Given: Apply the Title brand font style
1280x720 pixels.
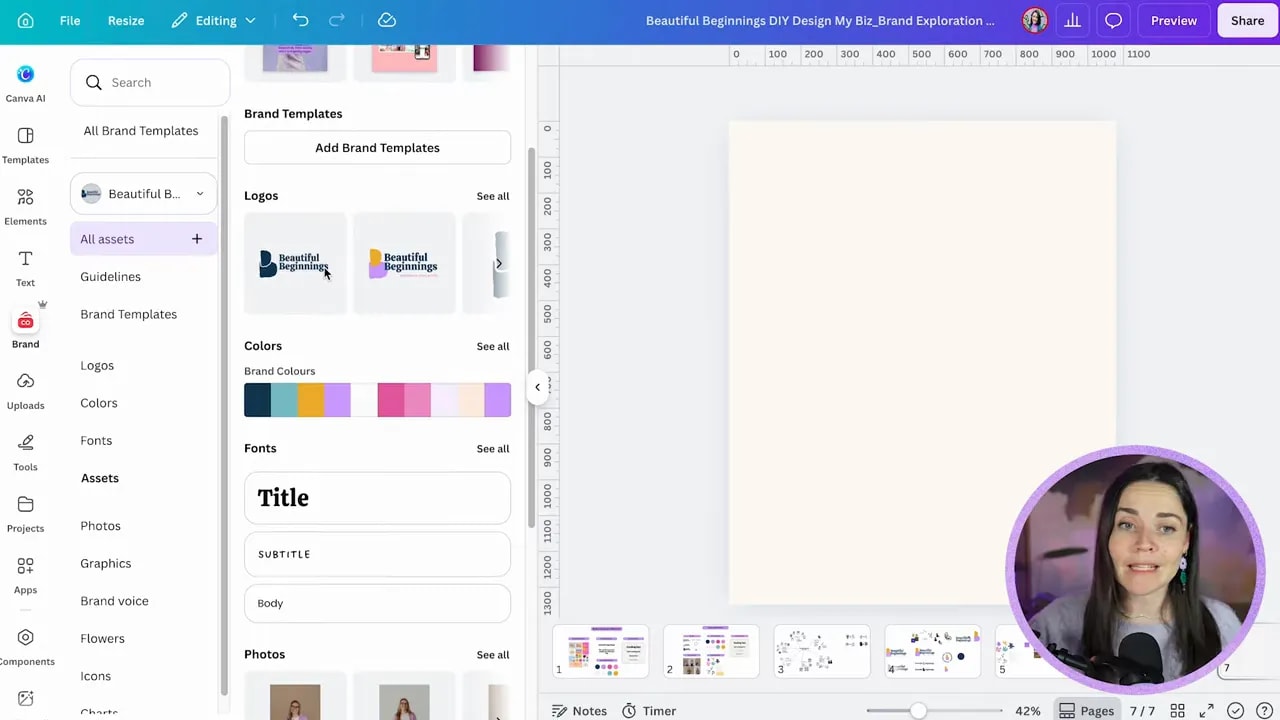Looking at the screenshot, I should coord(377,498).
